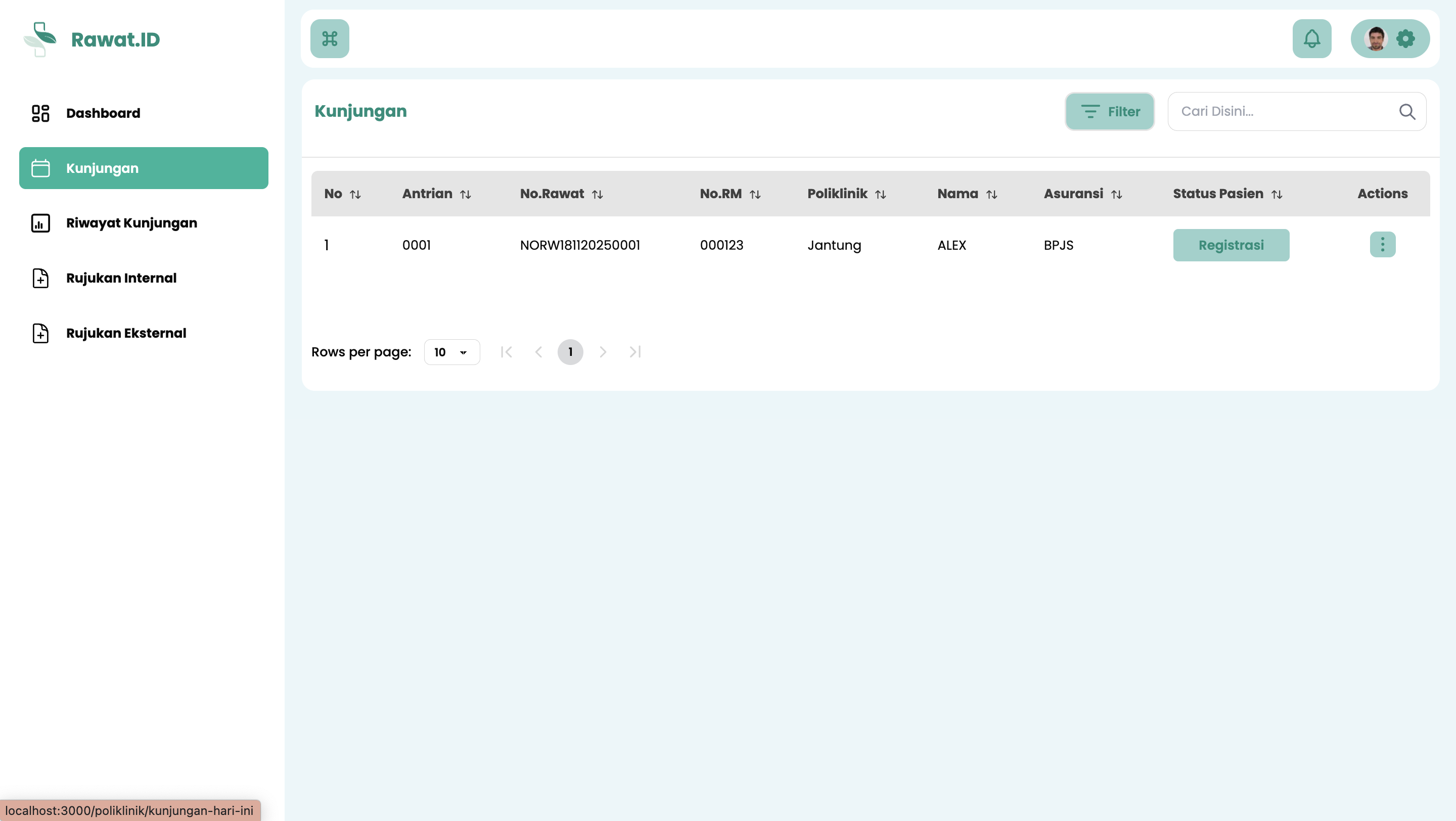Sort by Status Pasien column

tap(1276, 194)
